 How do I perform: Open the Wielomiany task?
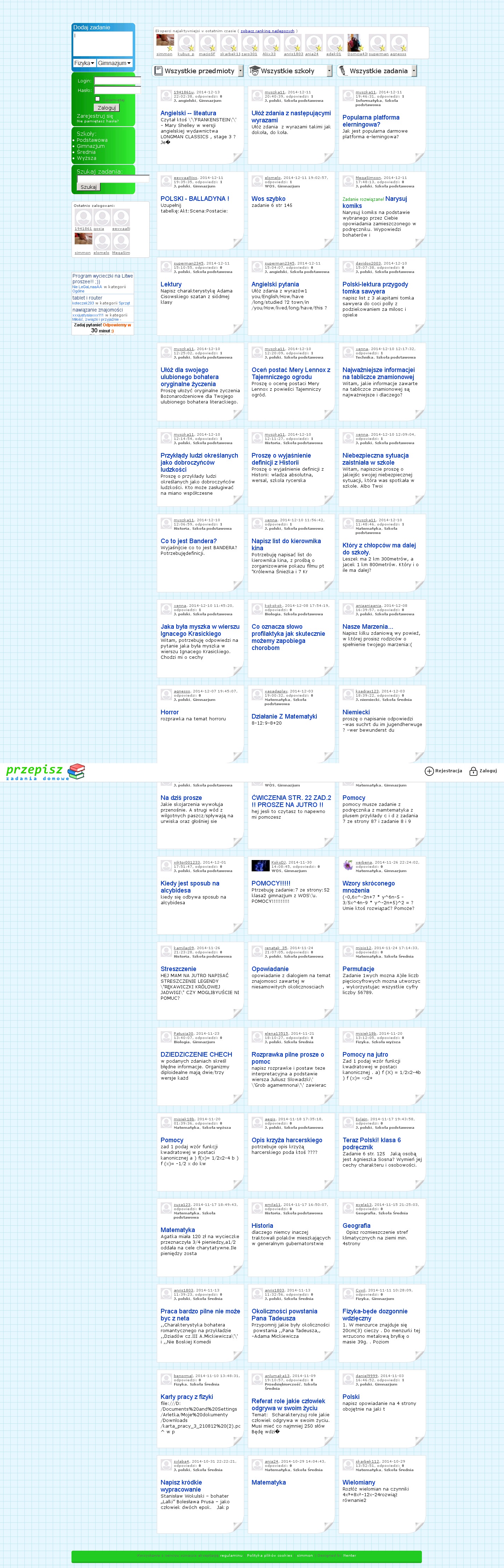359,1483
